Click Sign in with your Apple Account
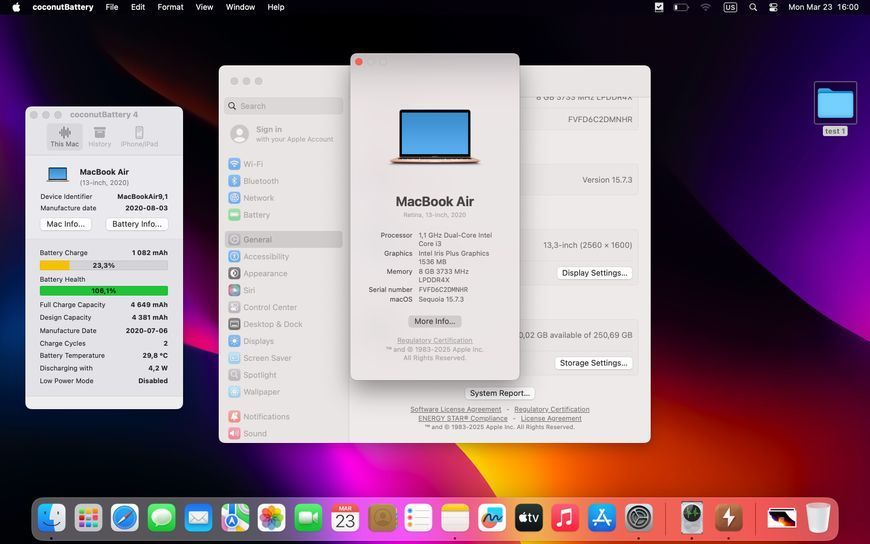Viewport: 870px width, 544px height. click(284, 134)
